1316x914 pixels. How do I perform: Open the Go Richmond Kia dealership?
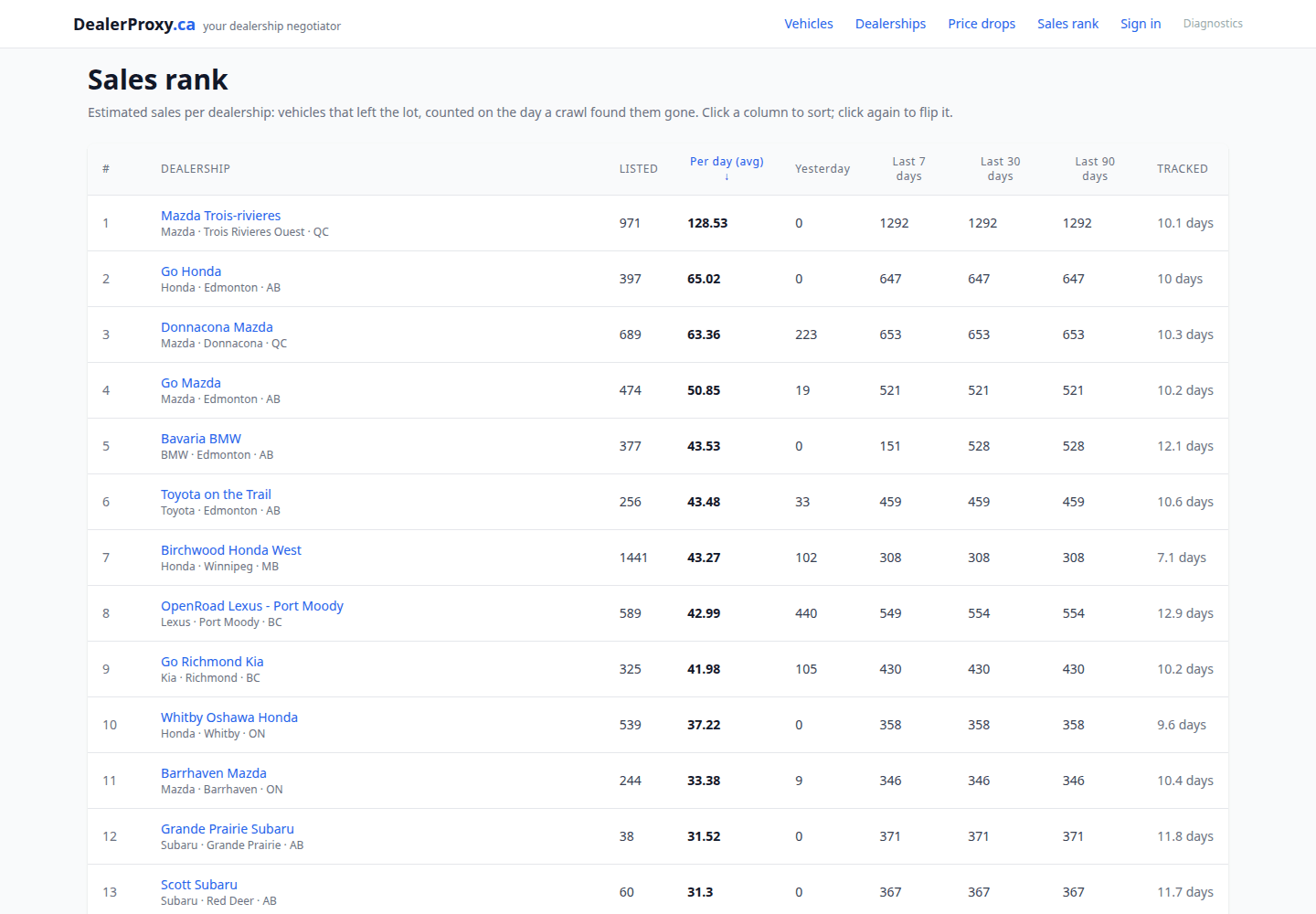[212, 662]
